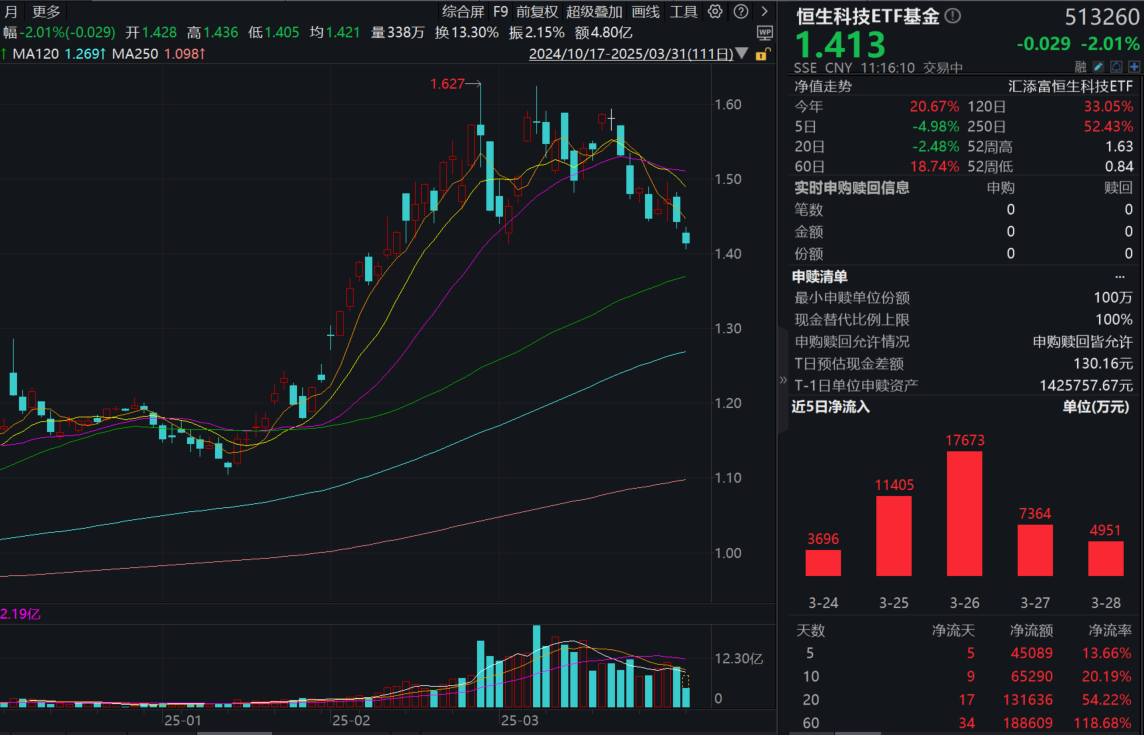The width and height of the screenshot is (1144, 735).
Task: Open the price alert bell icon
Action: [1116, 66]
